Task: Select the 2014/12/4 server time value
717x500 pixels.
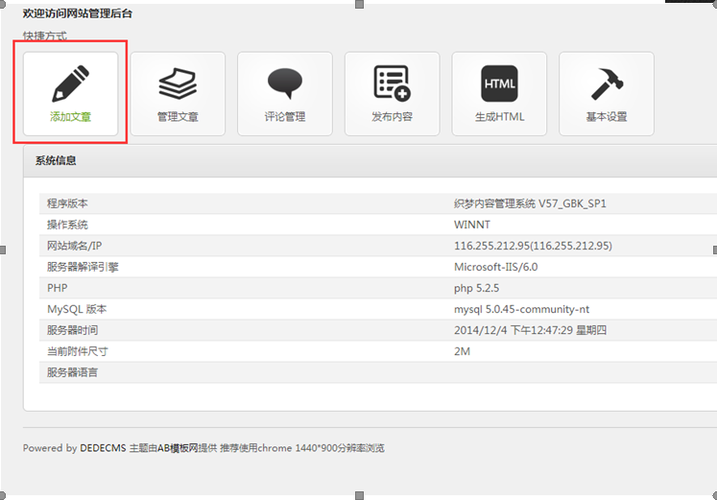Action: 530,330
